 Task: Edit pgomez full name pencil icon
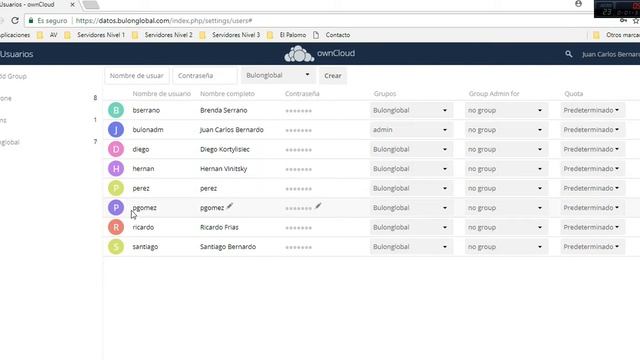[230, 206]
